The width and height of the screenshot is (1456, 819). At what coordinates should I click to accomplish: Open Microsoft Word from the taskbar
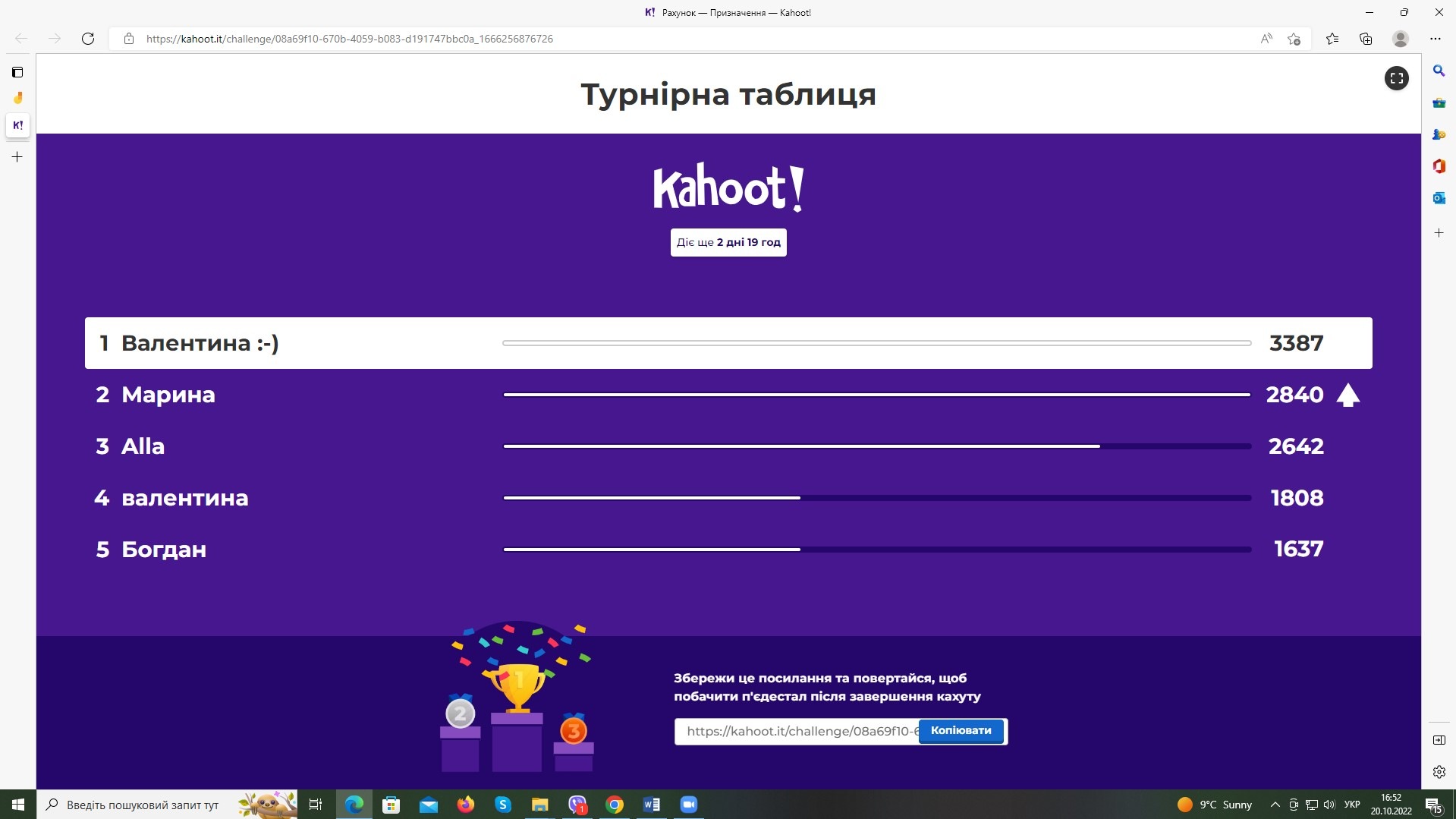point(652,805)
